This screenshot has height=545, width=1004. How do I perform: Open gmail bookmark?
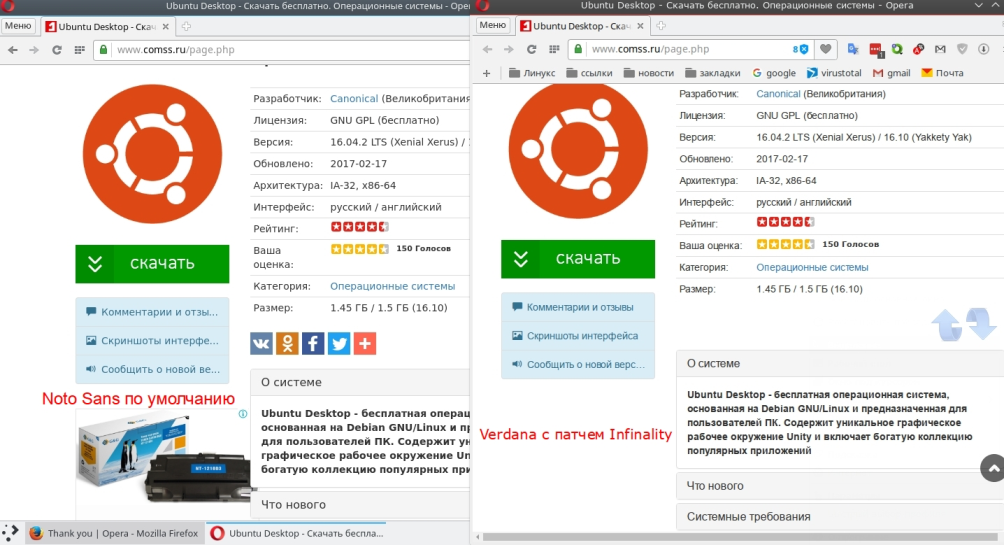[891, 73]
